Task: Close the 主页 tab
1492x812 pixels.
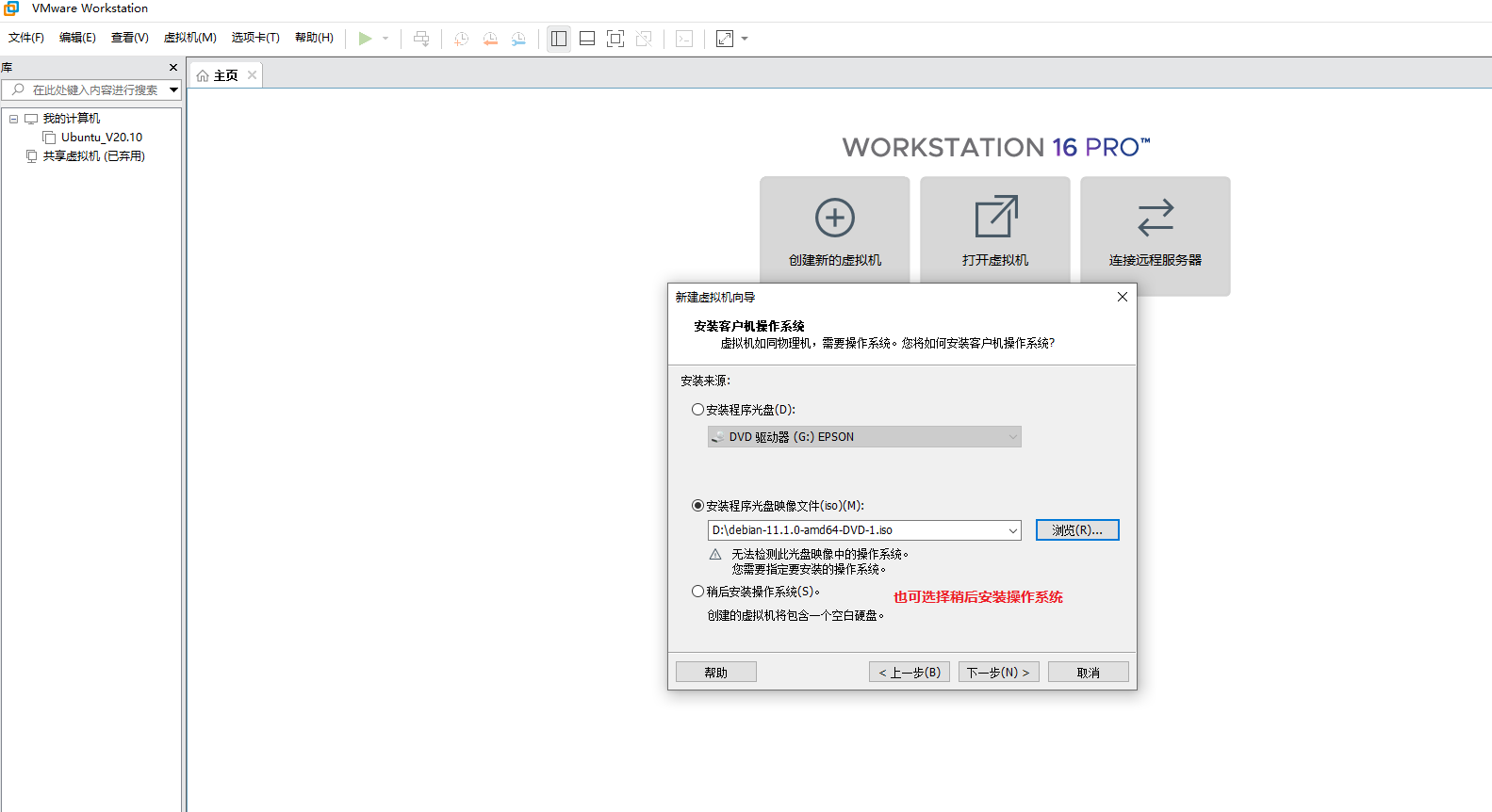Action: tap(252, 75)
